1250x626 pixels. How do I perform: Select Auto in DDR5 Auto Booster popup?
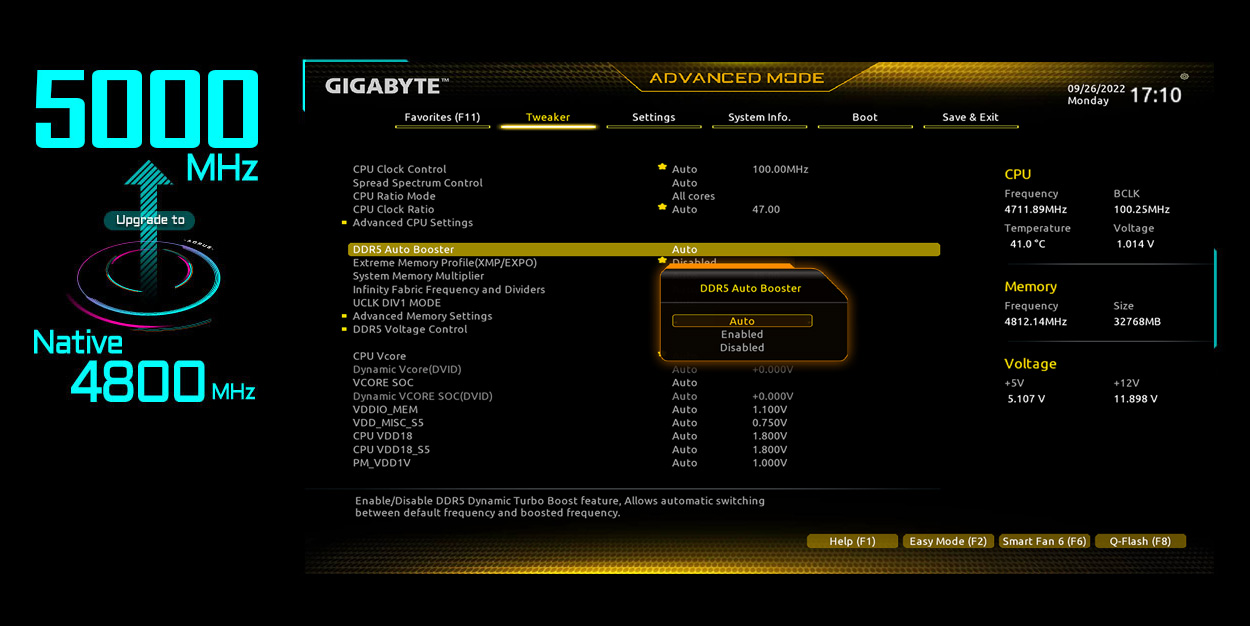742,321
